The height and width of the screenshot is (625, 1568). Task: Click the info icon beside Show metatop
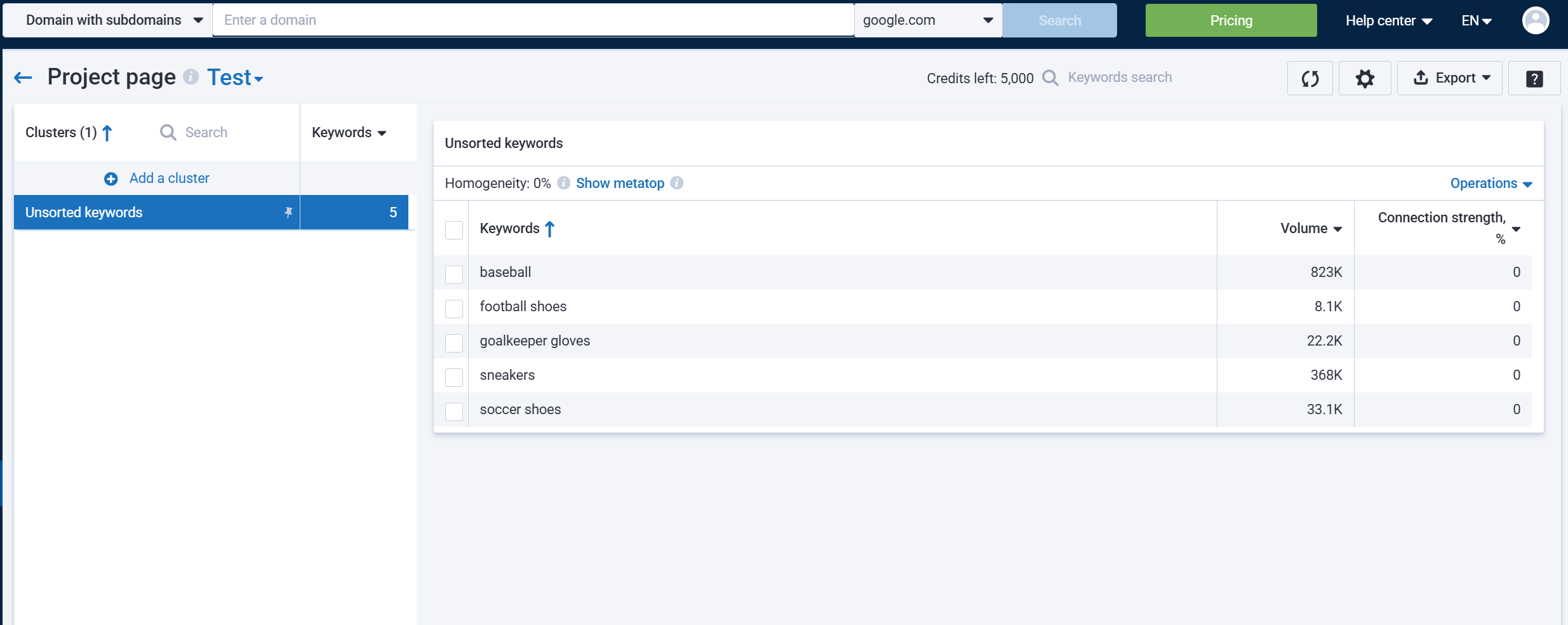pos(676,183)
